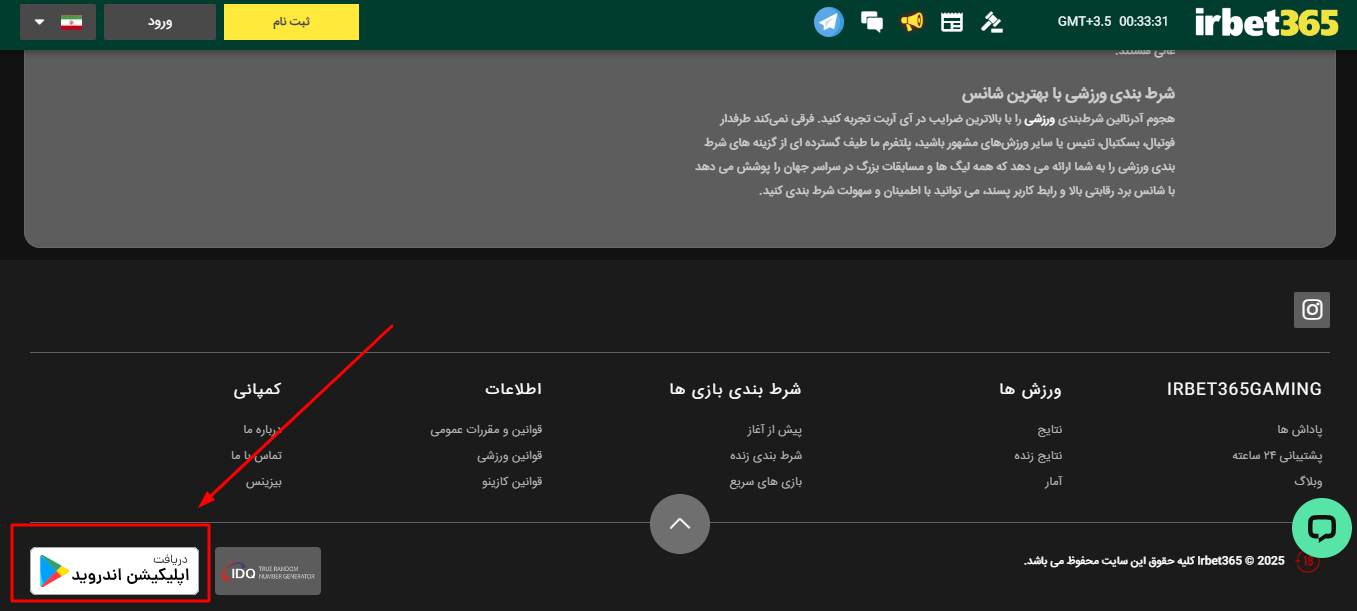1357x611 pixels.
Task: Download the Android app via دریافت اپلیکیشن اندروید
Action: pos(114,571)
